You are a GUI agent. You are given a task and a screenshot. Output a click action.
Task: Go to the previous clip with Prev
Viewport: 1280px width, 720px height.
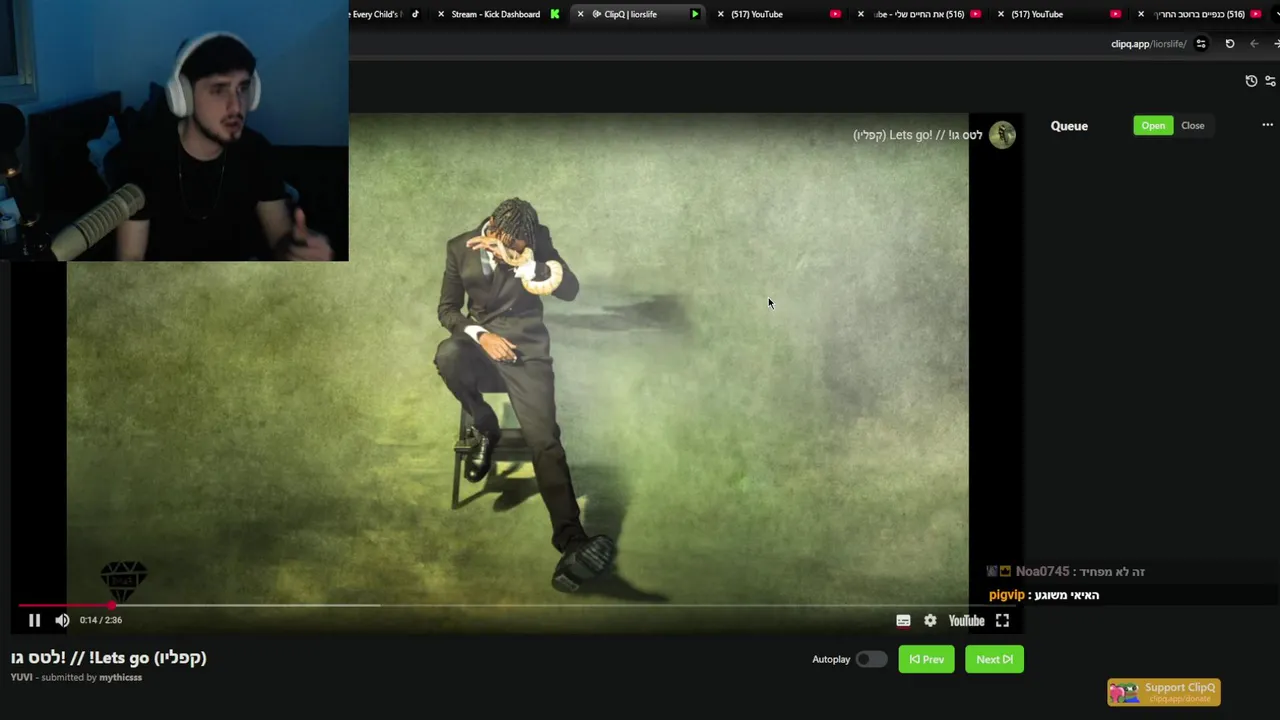pos(926,659)
